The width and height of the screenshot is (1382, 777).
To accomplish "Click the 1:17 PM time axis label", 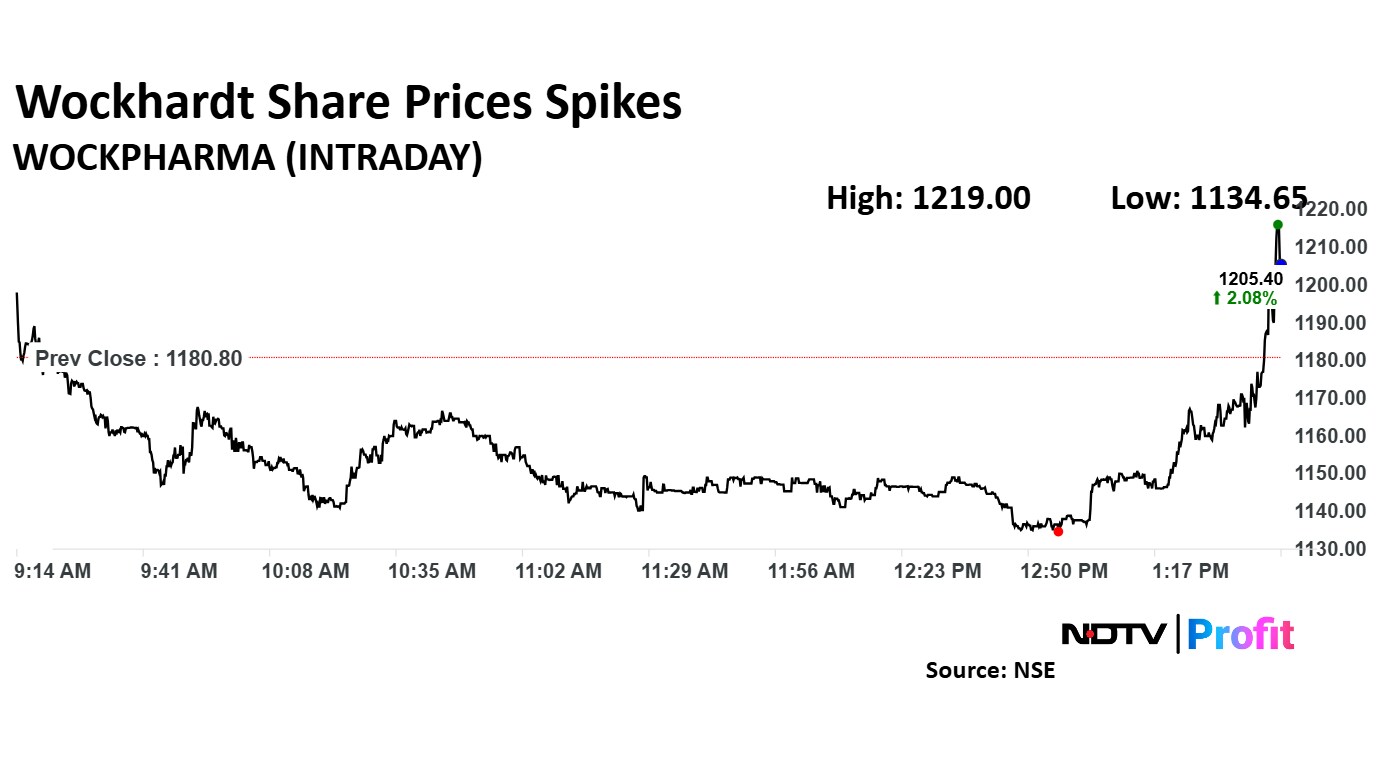I will pos(1190,571).
